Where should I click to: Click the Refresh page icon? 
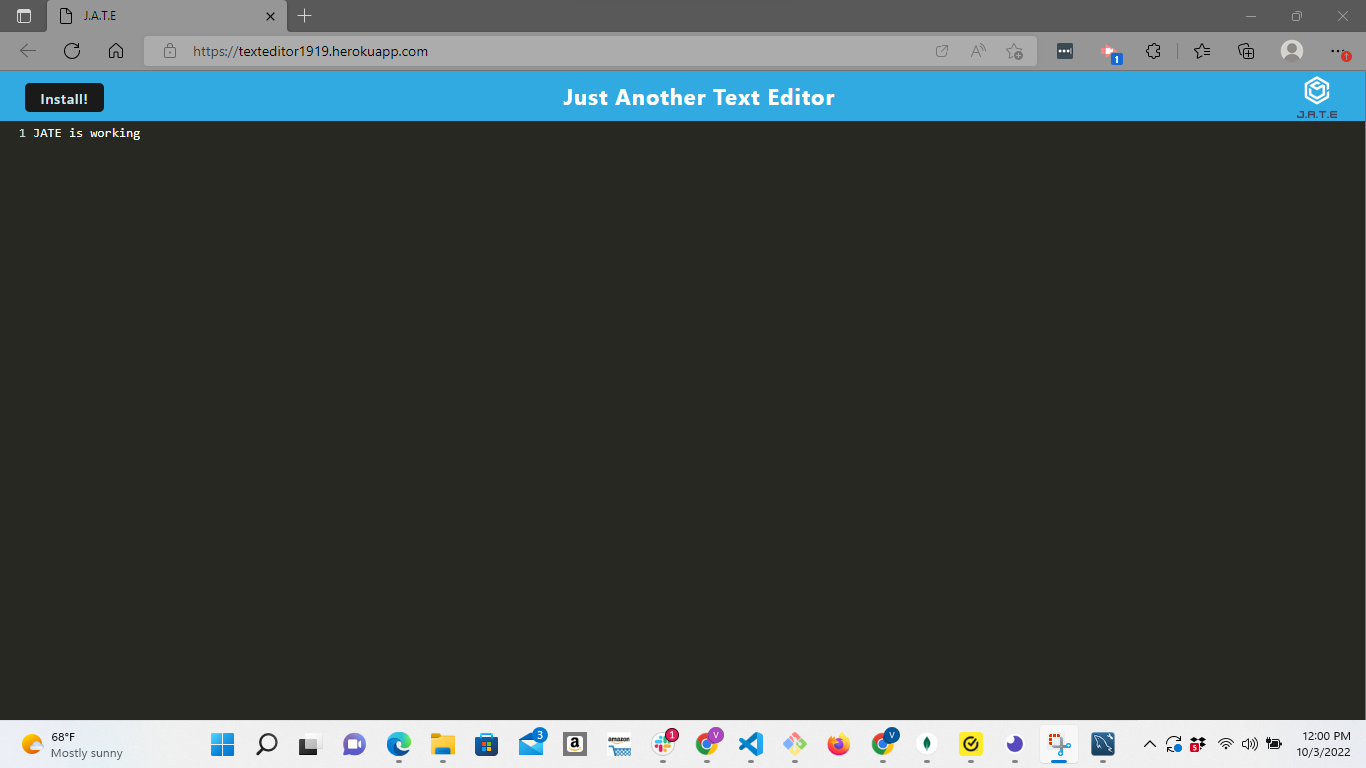(x=70, y=51)
